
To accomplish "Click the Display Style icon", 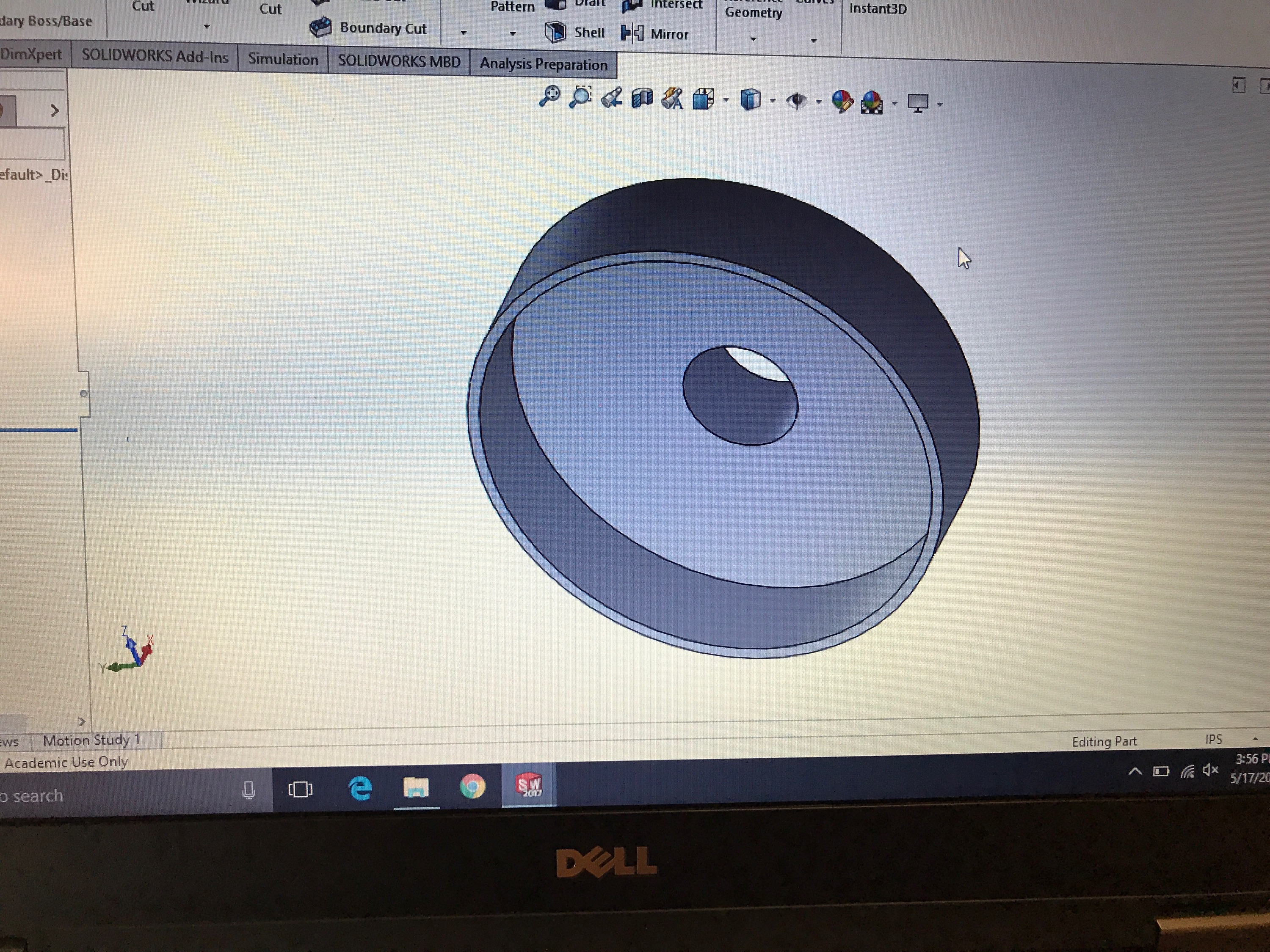I will click(751, 100).
